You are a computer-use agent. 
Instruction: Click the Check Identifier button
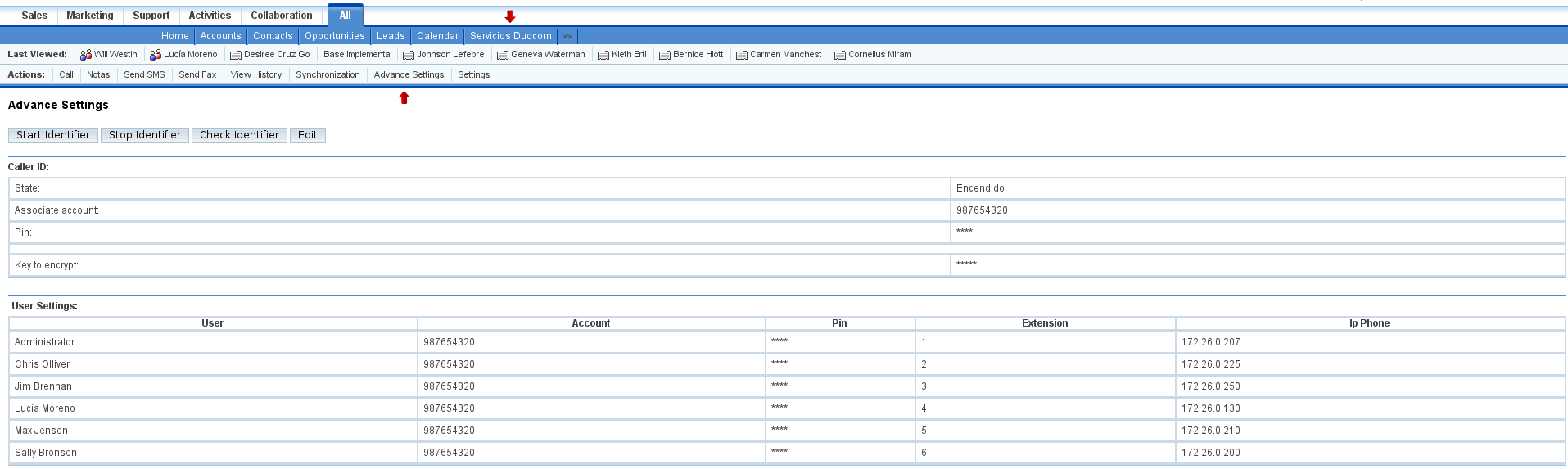239,135
